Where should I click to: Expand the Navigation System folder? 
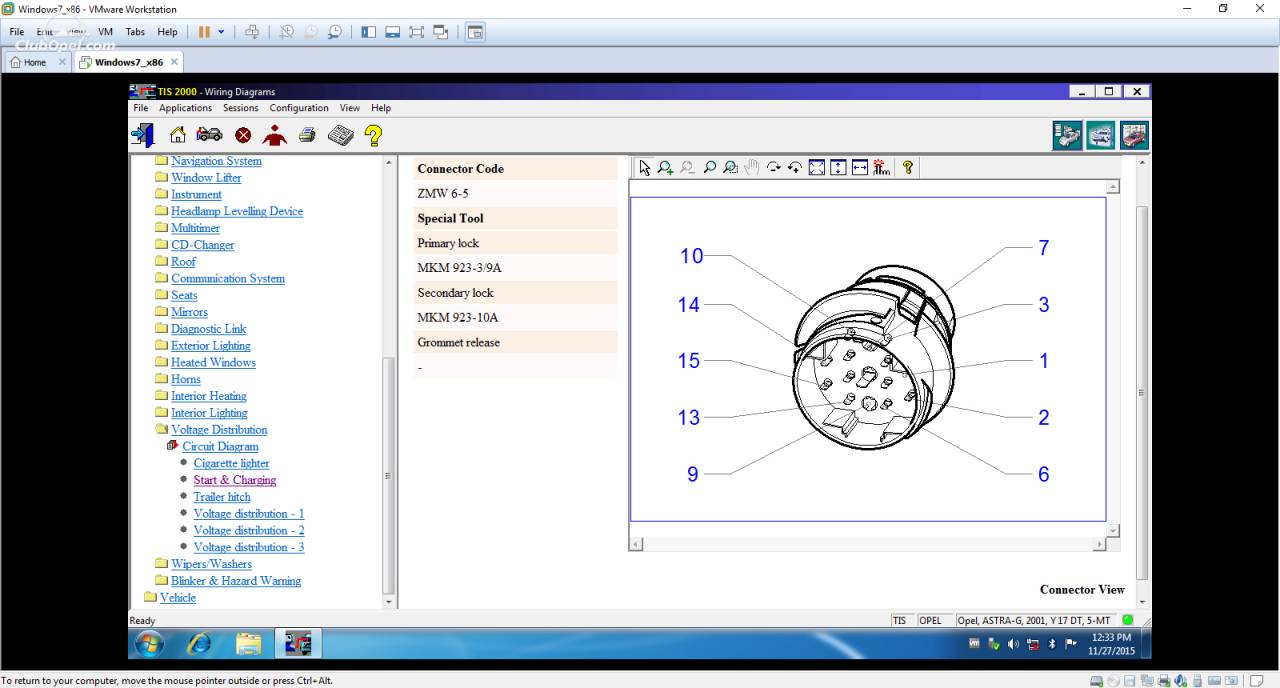162,161
